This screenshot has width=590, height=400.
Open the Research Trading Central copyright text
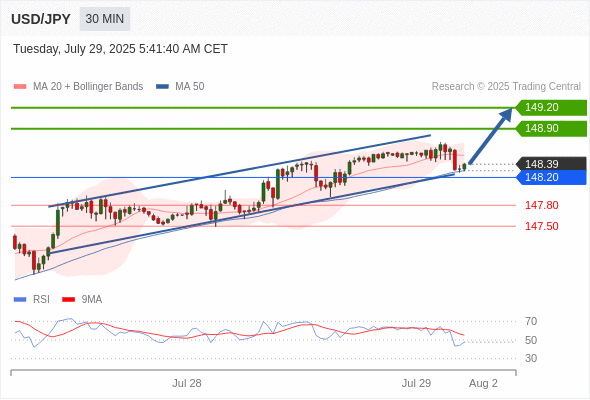(506, 87)
